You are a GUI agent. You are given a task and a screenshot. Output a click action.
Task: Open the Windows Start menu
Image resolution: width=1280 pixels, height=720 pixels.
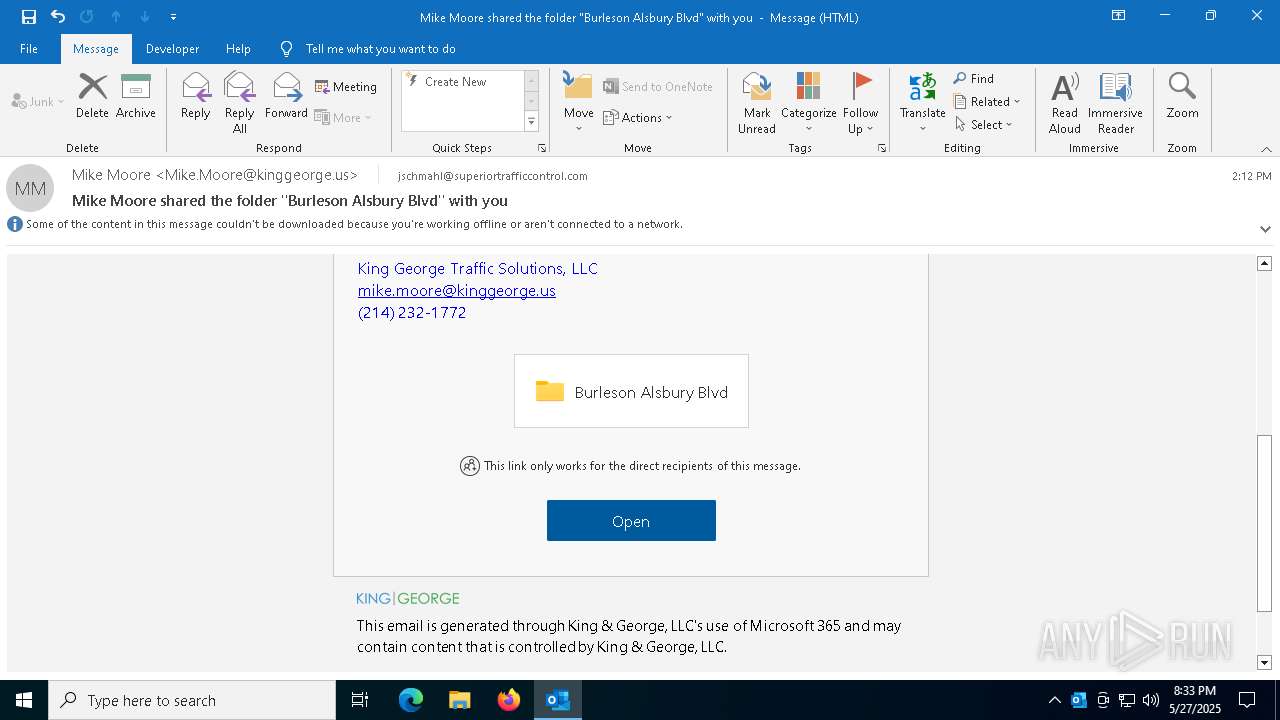(24, 700)
